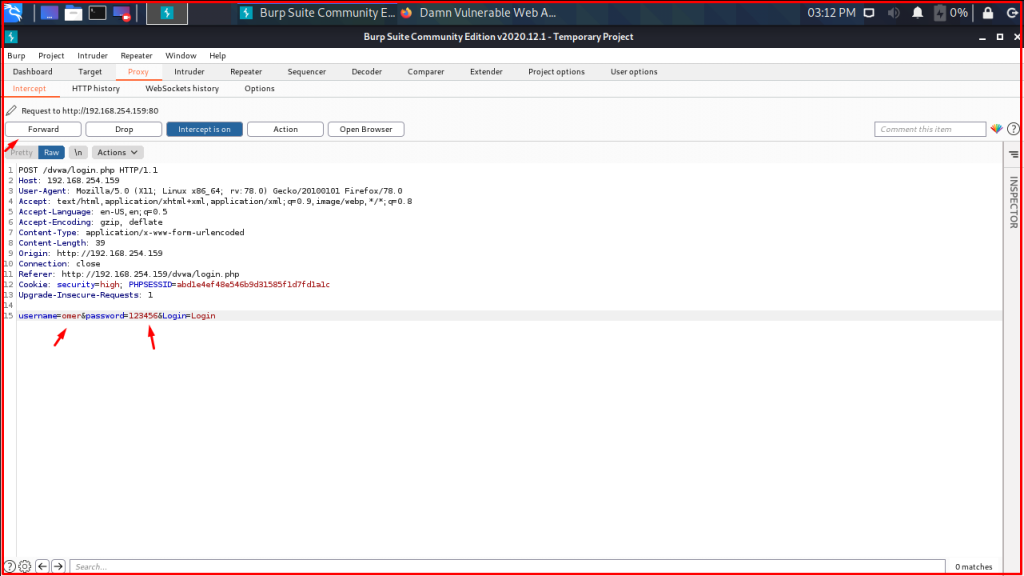The height and width of the screenshot is (576, 1024).
Task: Click inside the comment this item field
Action: tap(930, 128)
